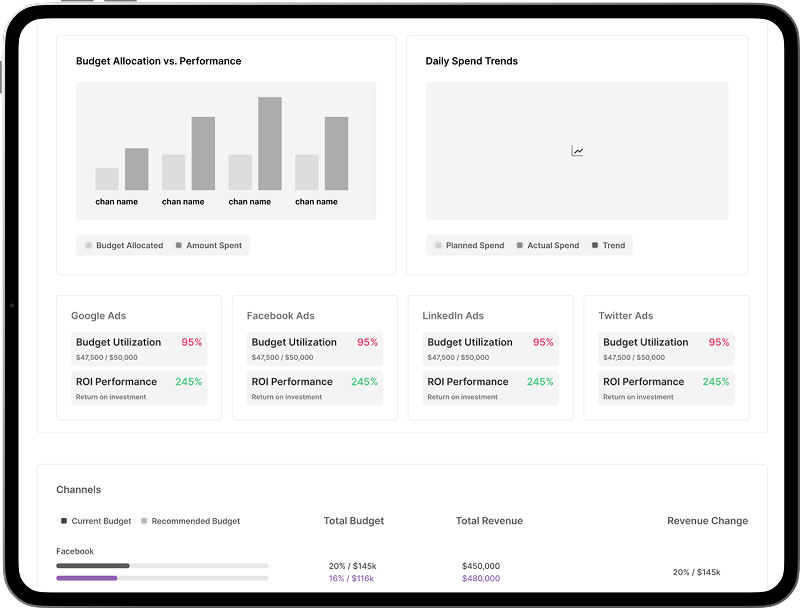This screenshot has height=608, width=800.
Task: Open the LinkedIn Ads card heading
Action: click(453, 316)
